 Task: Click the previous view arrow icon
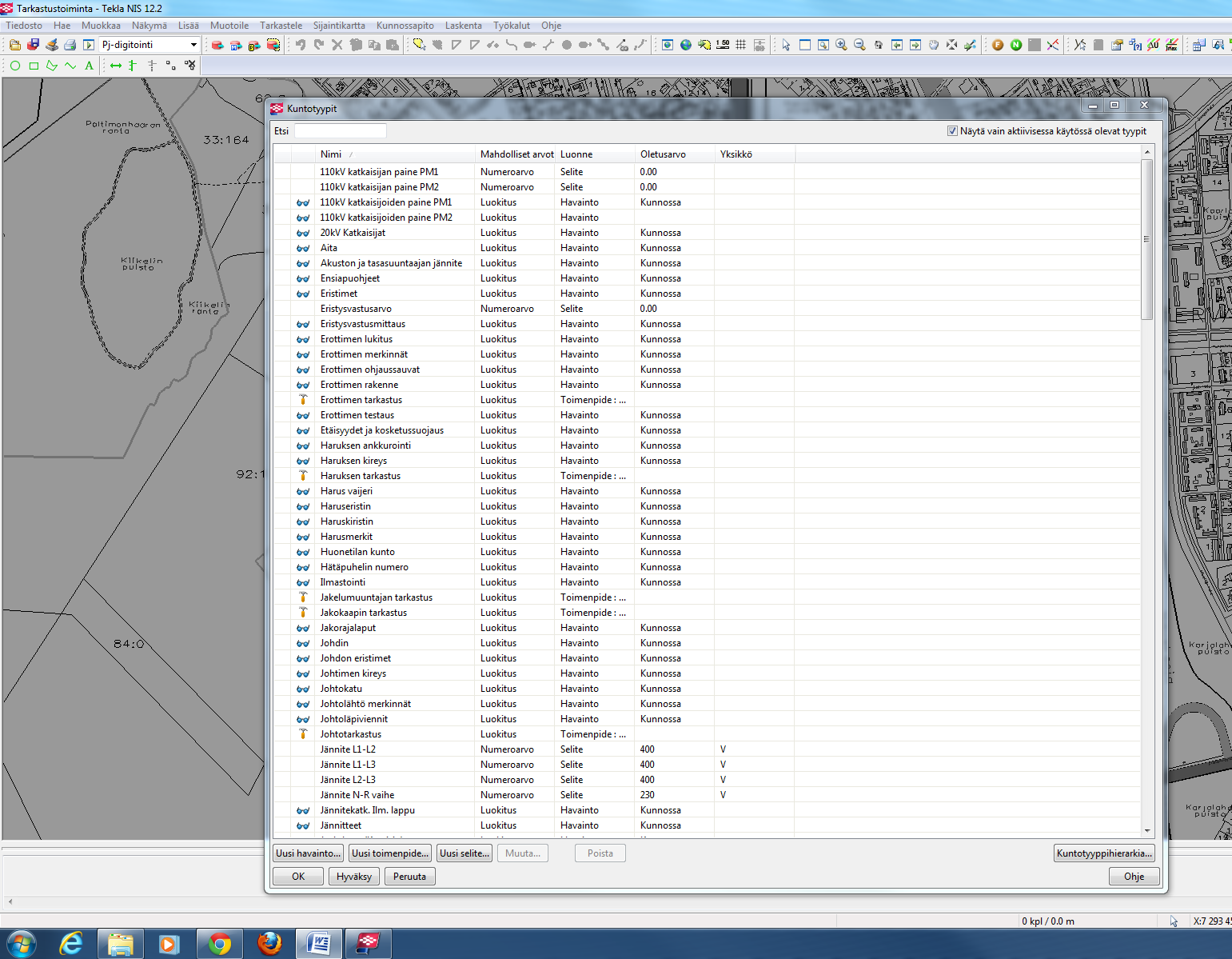pyautogui.click(x=896, y=45)
